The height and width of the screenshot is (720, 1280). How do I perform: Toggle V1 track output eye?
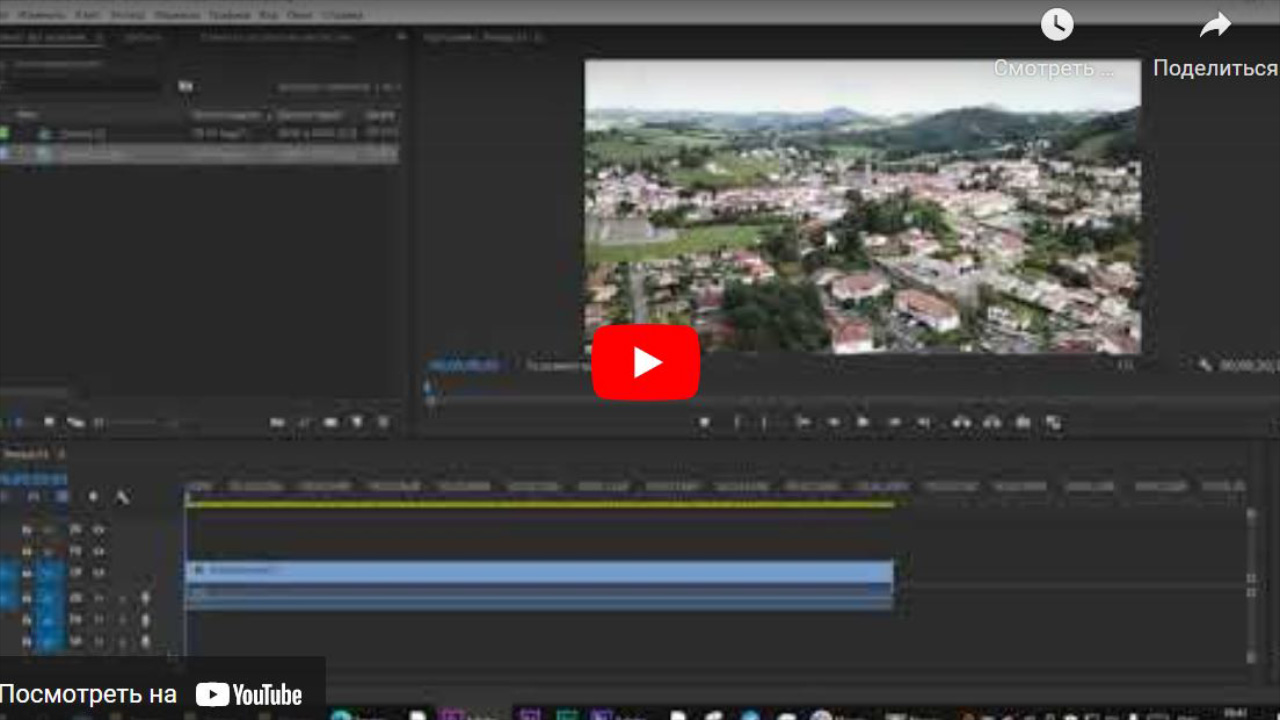coord(98,573)
